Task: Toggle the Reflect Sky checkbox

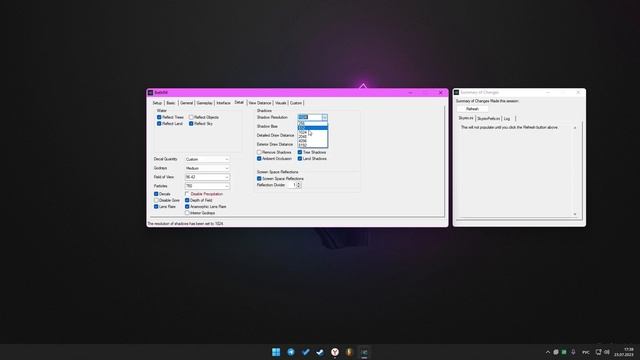Action: 191,123
